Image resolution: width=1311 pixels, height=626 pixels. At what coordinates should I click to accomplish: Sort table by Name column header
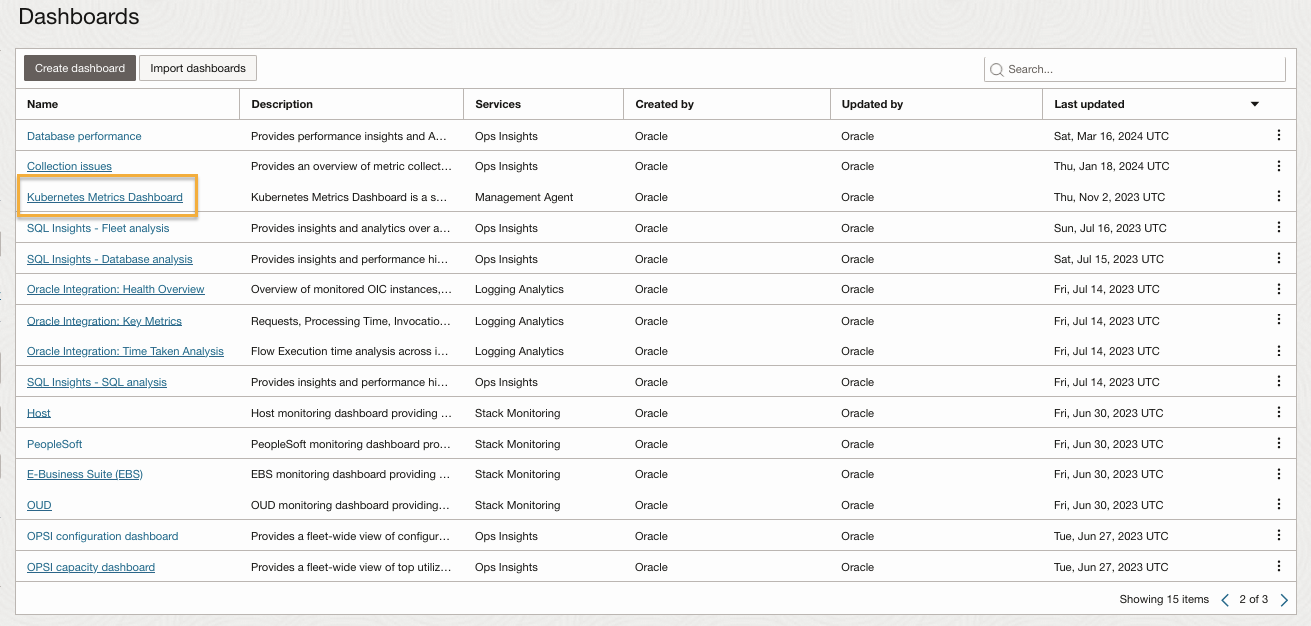tap(43, 104)
